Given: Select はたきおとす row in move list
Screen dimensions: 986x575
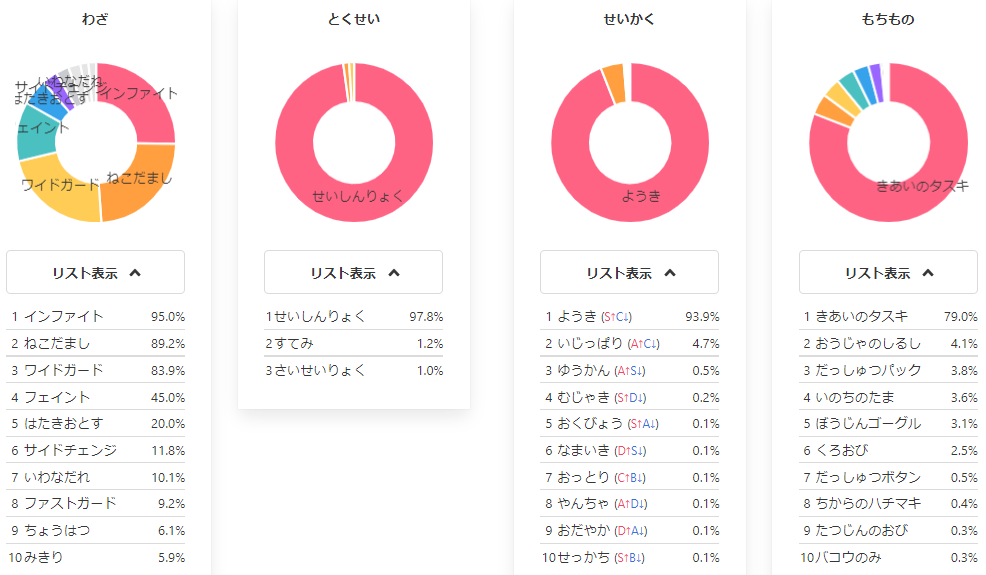Looking at the screenshot, I should 96,423.
